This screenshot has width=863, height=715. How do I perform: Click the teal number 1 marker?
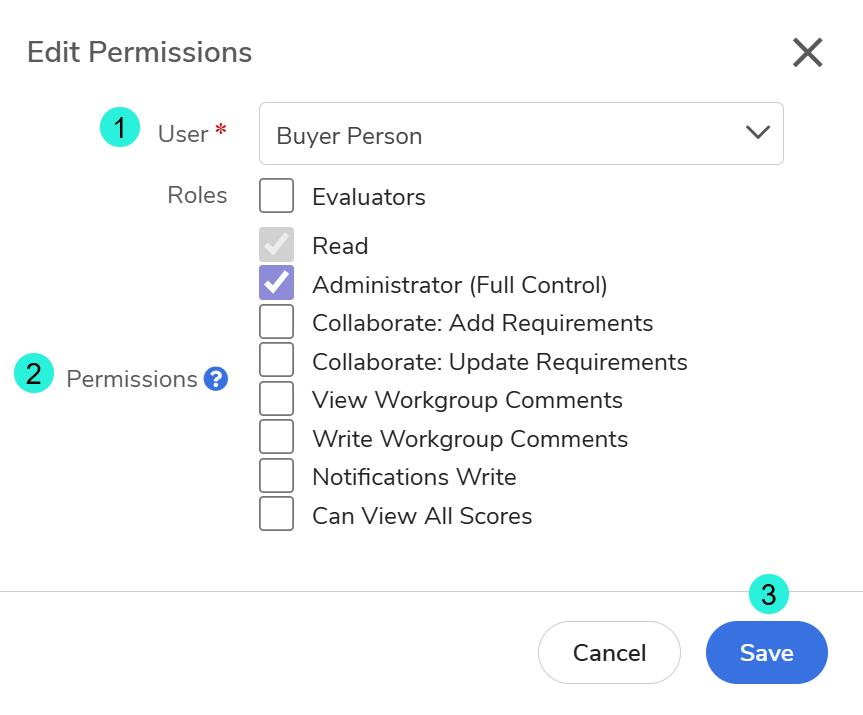click(x=120, y=128)
